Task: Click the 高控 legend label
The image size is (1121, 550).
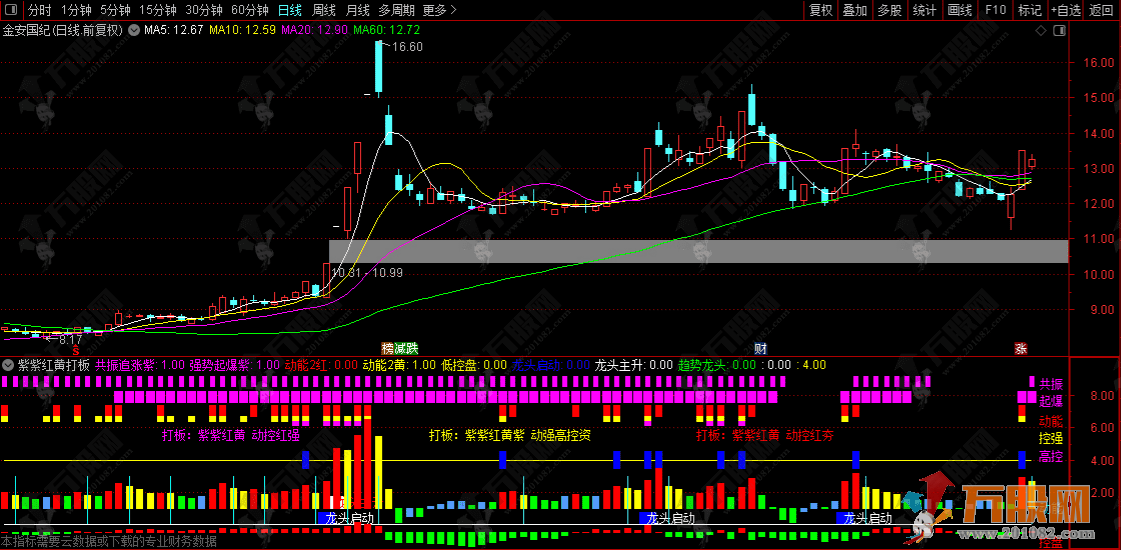Action: point(1051,456)
